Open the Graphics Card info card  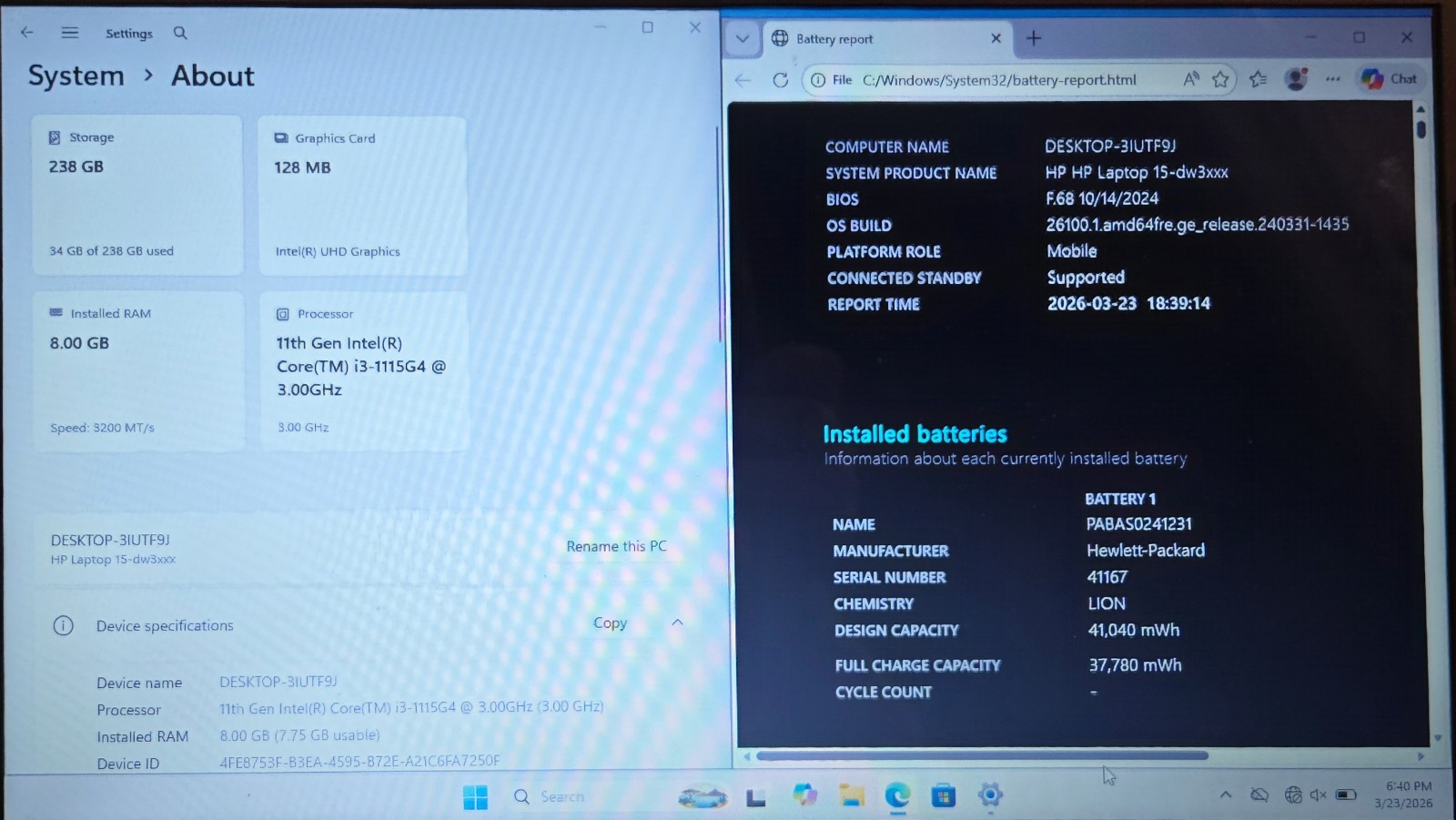[363, 196]
